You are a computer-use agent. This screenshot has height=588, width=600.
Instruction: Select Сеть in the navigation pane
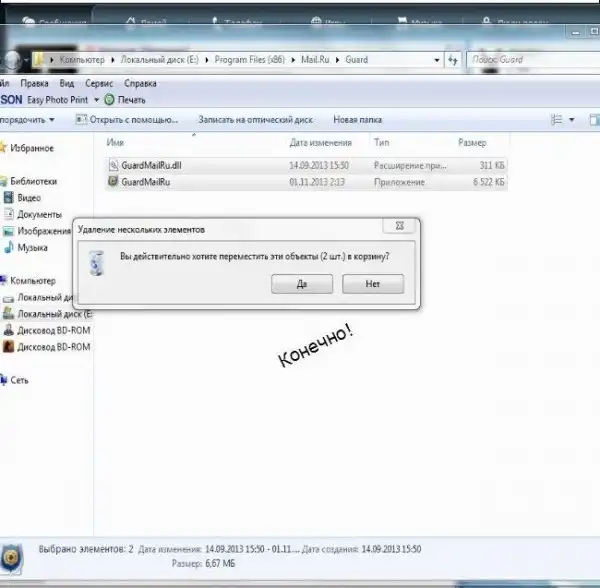click(x=19, y=380)
